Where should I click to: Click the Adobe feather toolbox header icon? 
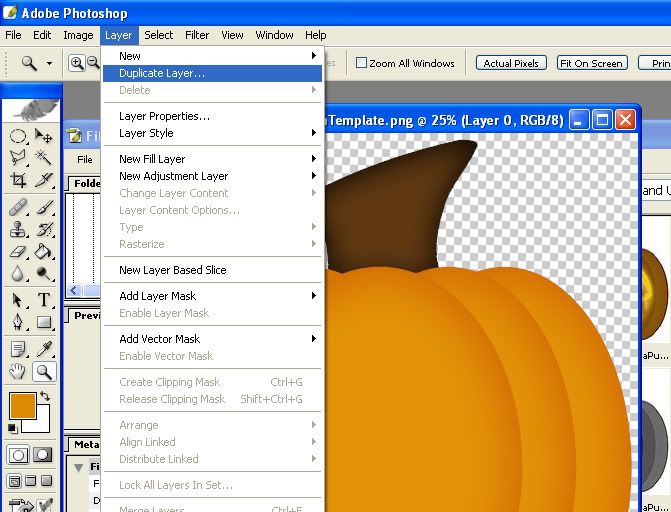31,110
